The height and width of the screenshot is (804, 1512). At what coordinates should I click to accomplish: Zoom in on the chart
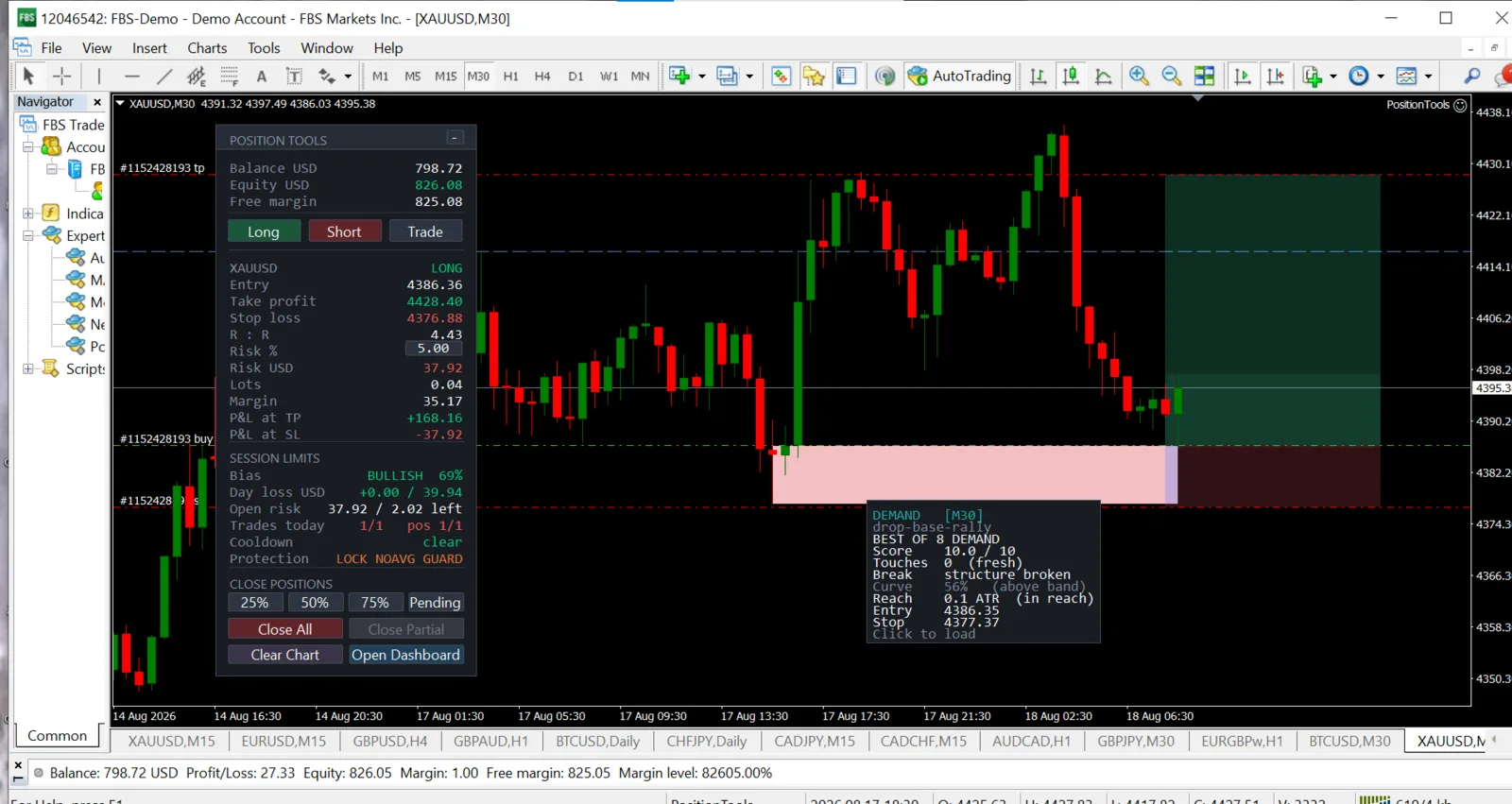(1139, 76)
